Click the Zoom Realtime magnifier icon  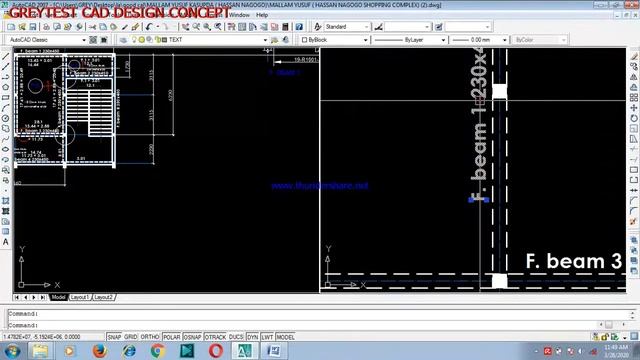(x=196, y=27)
